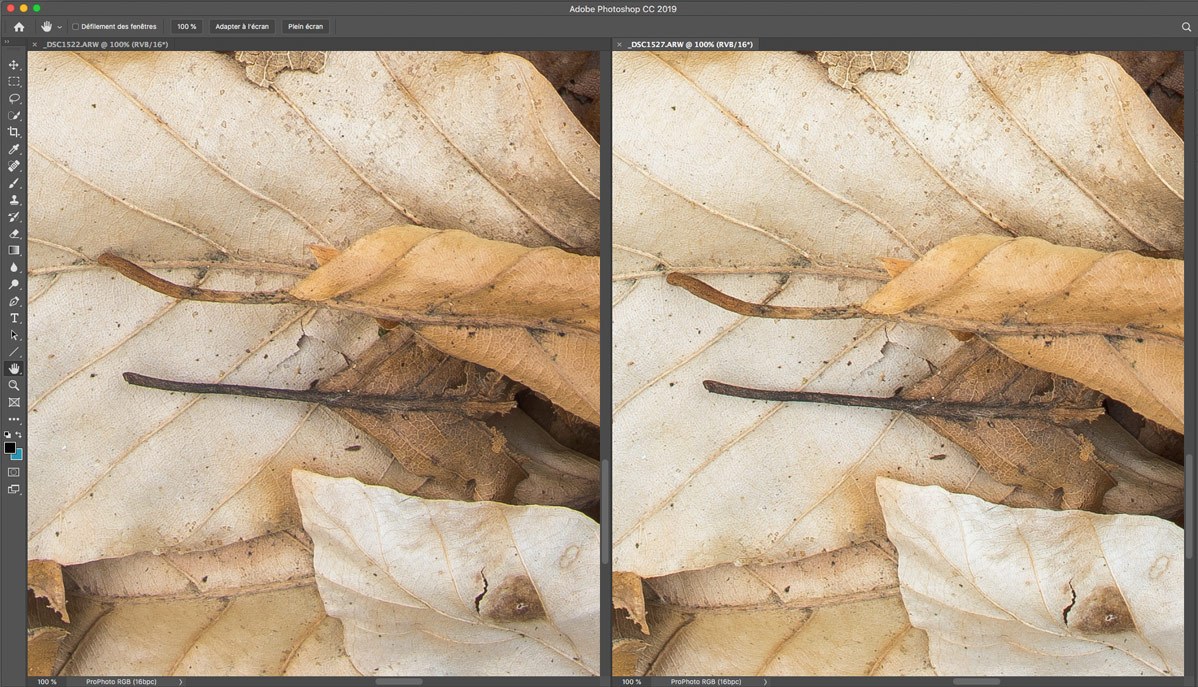Open Hand tool preset dropdown arrow
The height and width of the screenshot is (687, 1198).
click(x=59, y=27)
